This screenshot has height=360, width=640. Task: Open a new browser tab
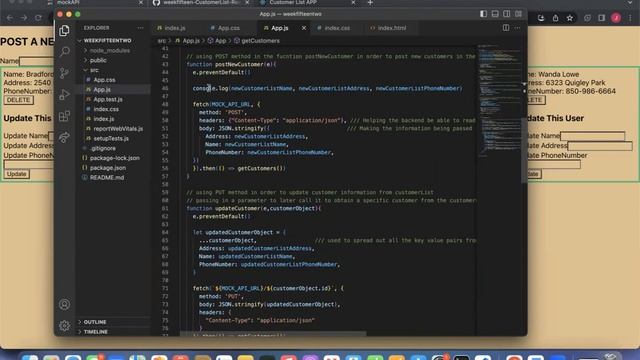click(370, 3)
